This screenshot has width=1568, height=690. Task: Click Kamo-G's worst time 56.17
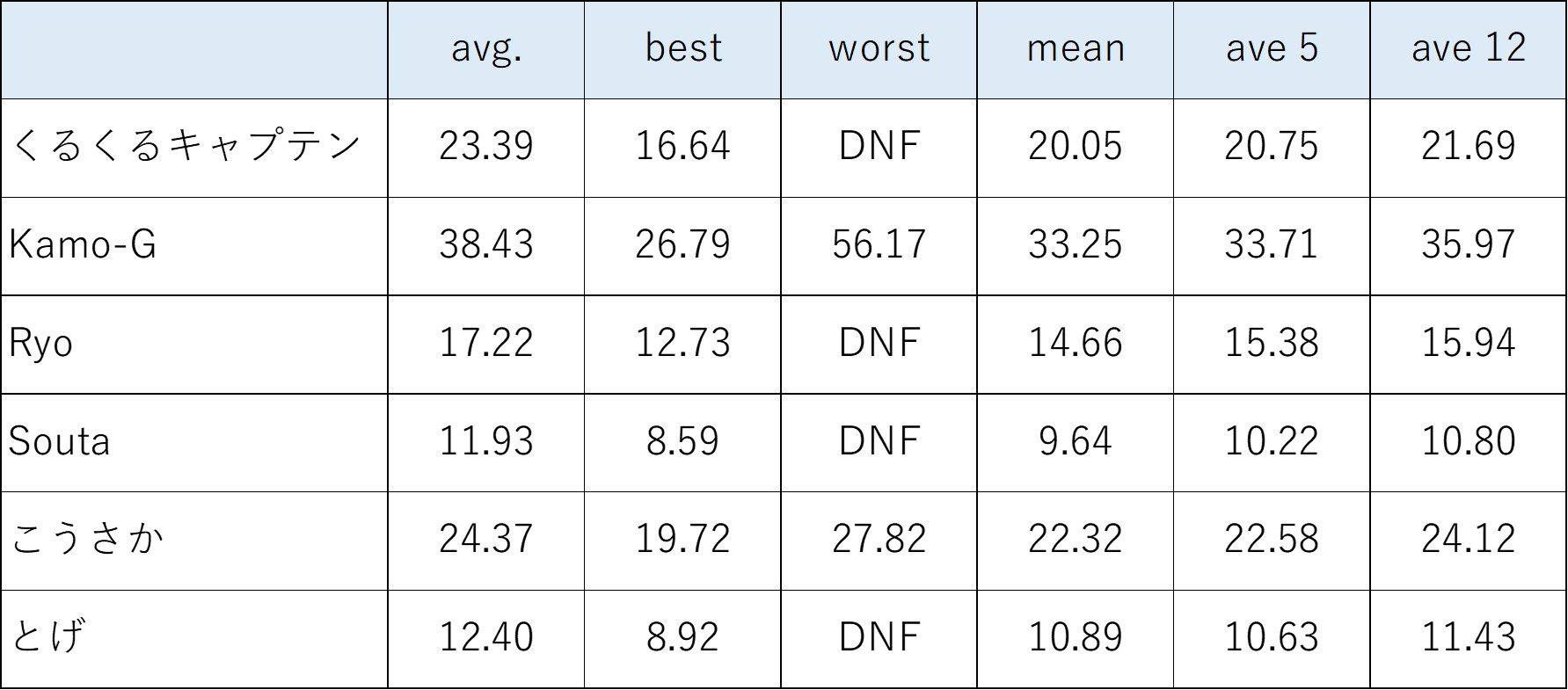(x=879, y=244)
